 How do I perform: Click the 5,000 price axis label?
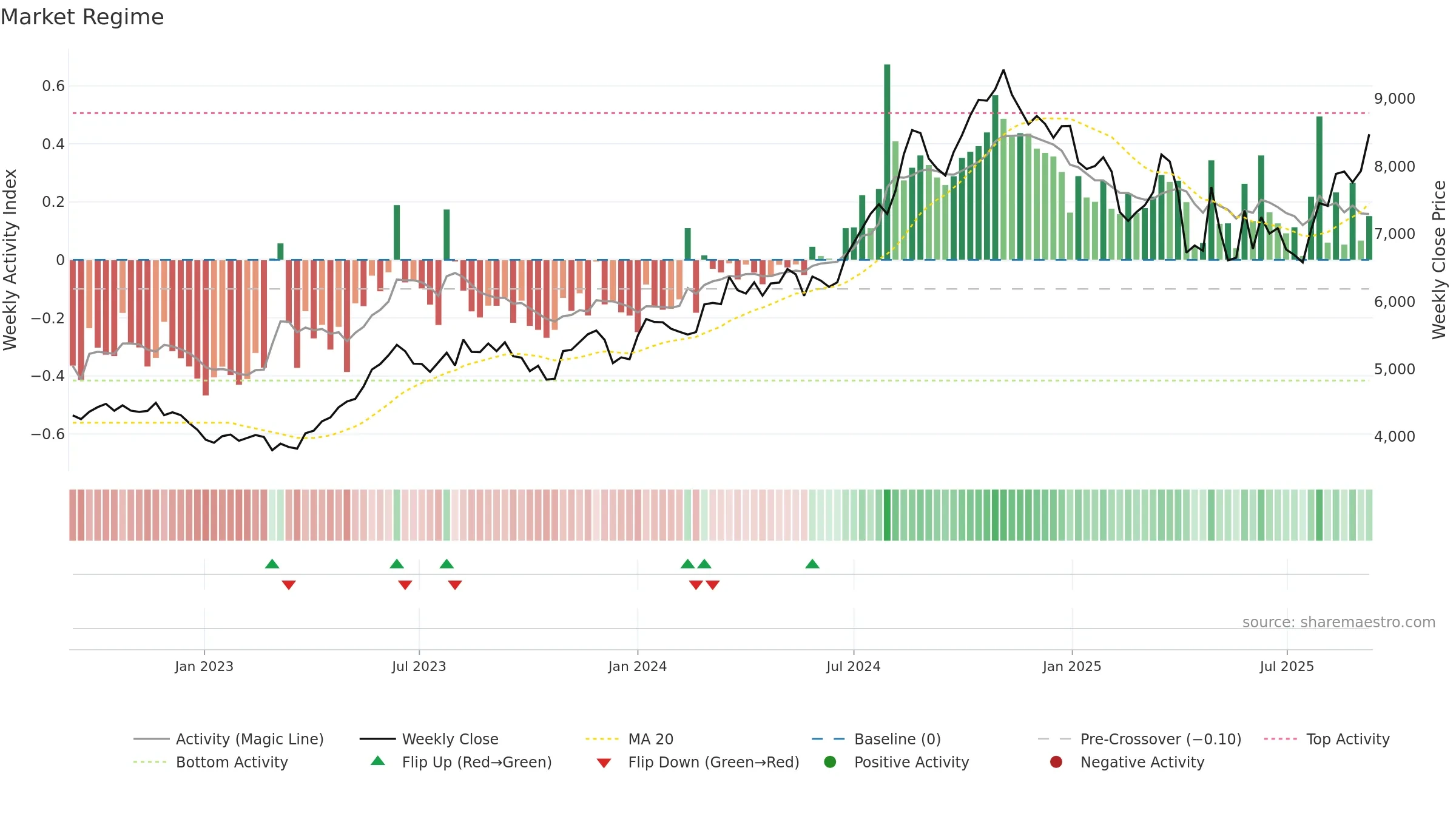pos(1395,369)
